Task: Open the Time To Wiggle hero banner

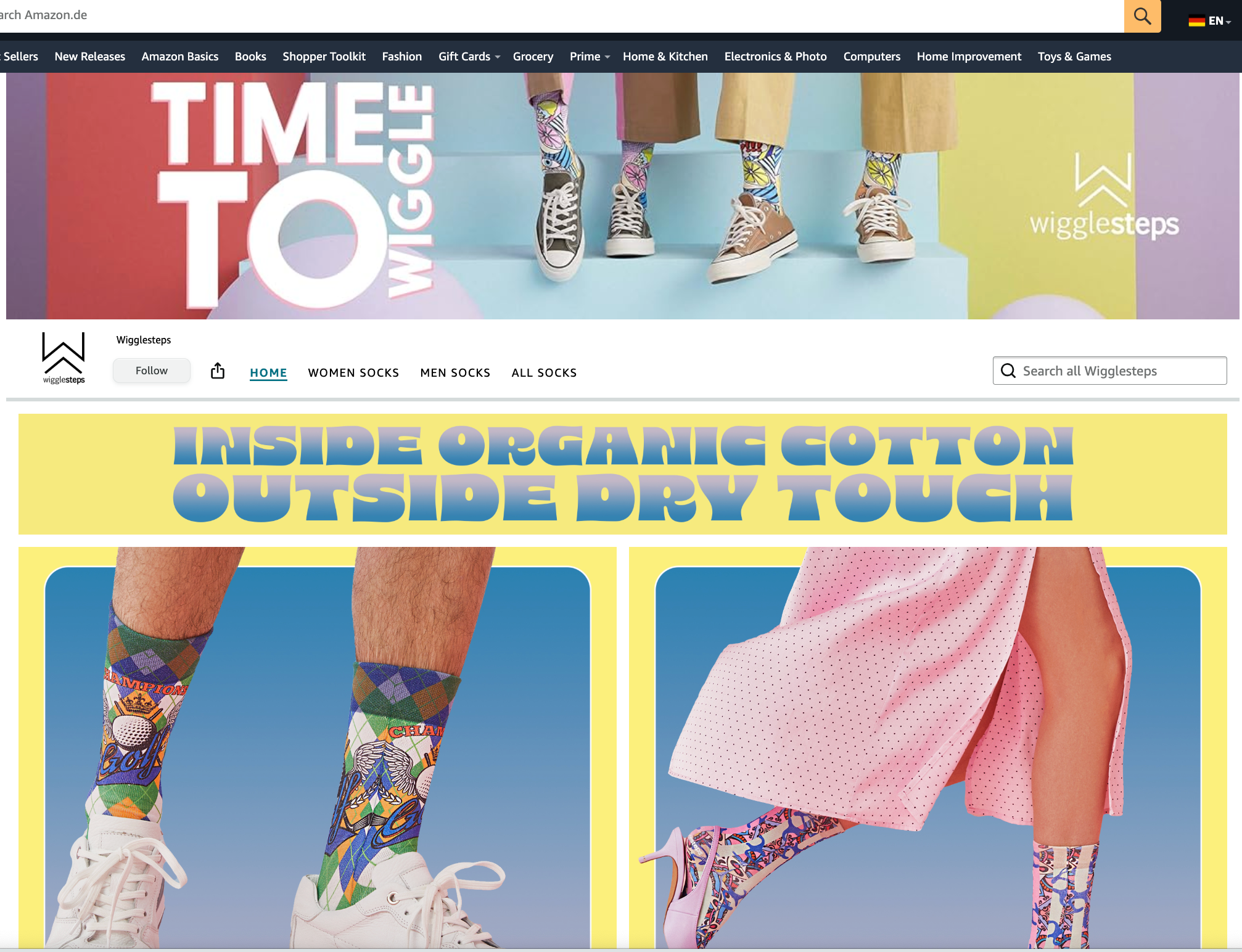Action: click(623, 196)
